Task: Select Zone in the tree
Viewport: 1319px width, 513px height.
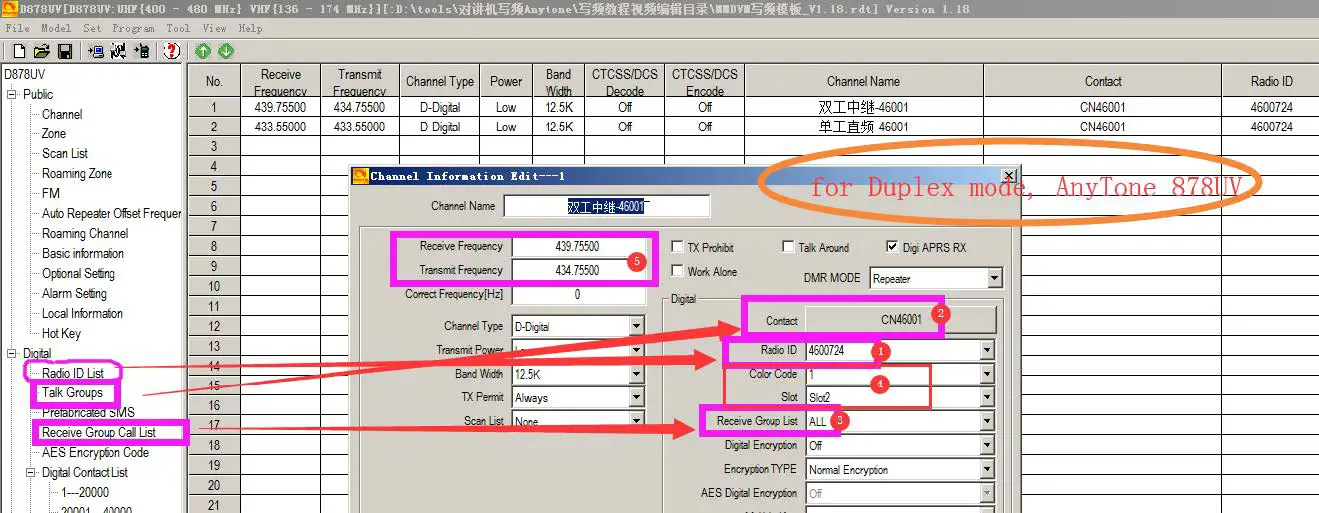Action: pyautogui.click(x=54, y=133)
